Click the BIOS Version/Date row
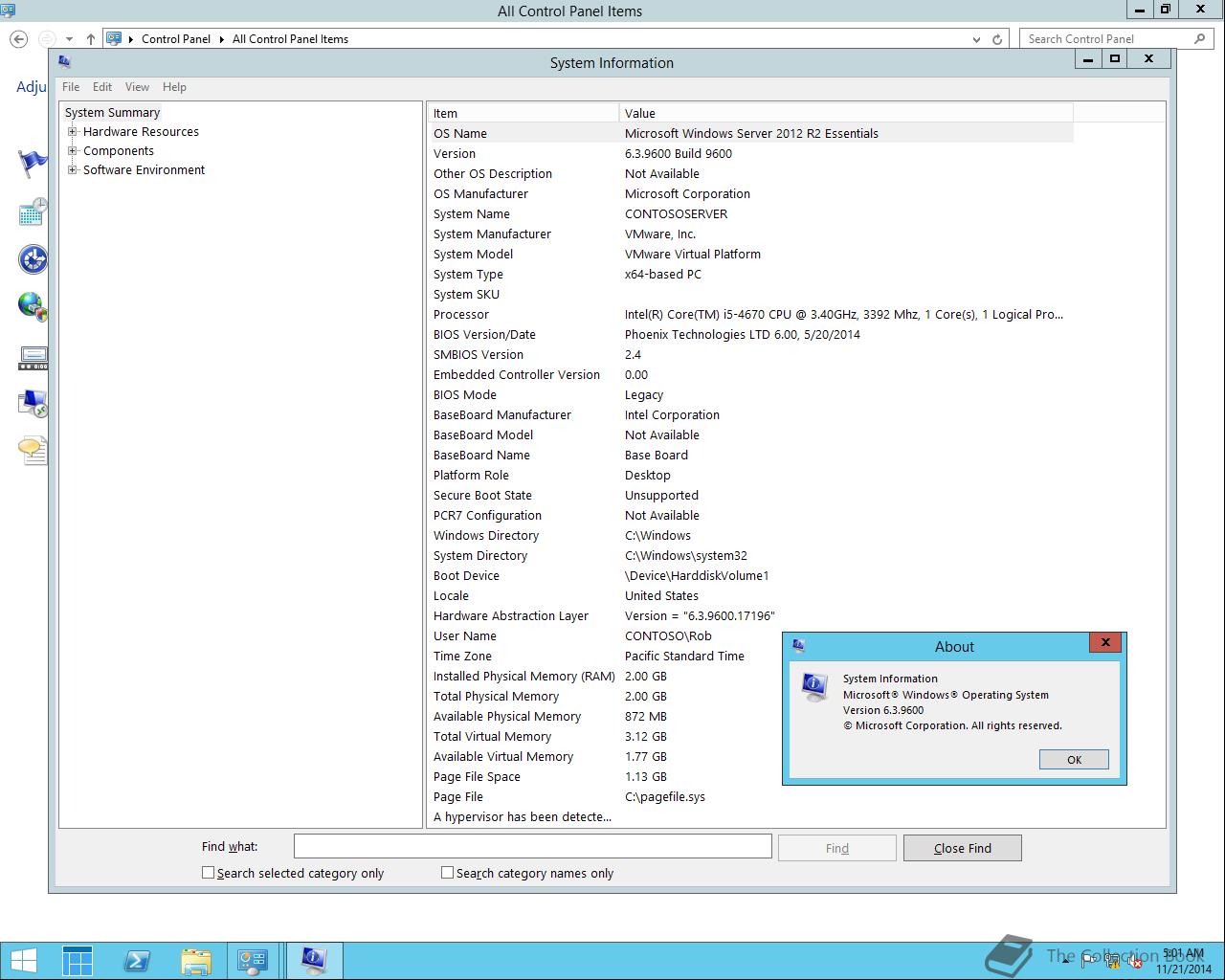The width and height of the screenshot is (1225, 980). 750,335
